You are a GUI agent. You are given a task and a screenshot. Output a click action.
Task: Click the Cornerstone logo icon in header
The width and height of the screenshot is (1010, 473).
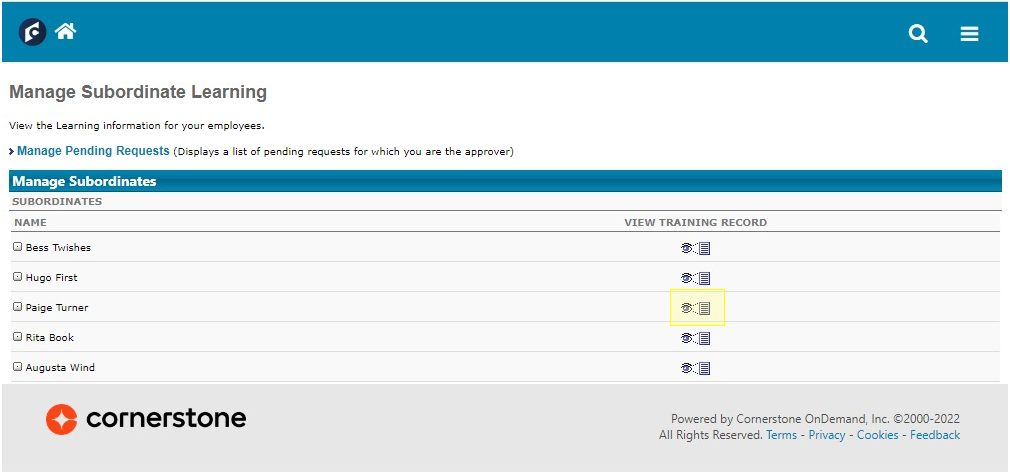[x=32, y=32]
